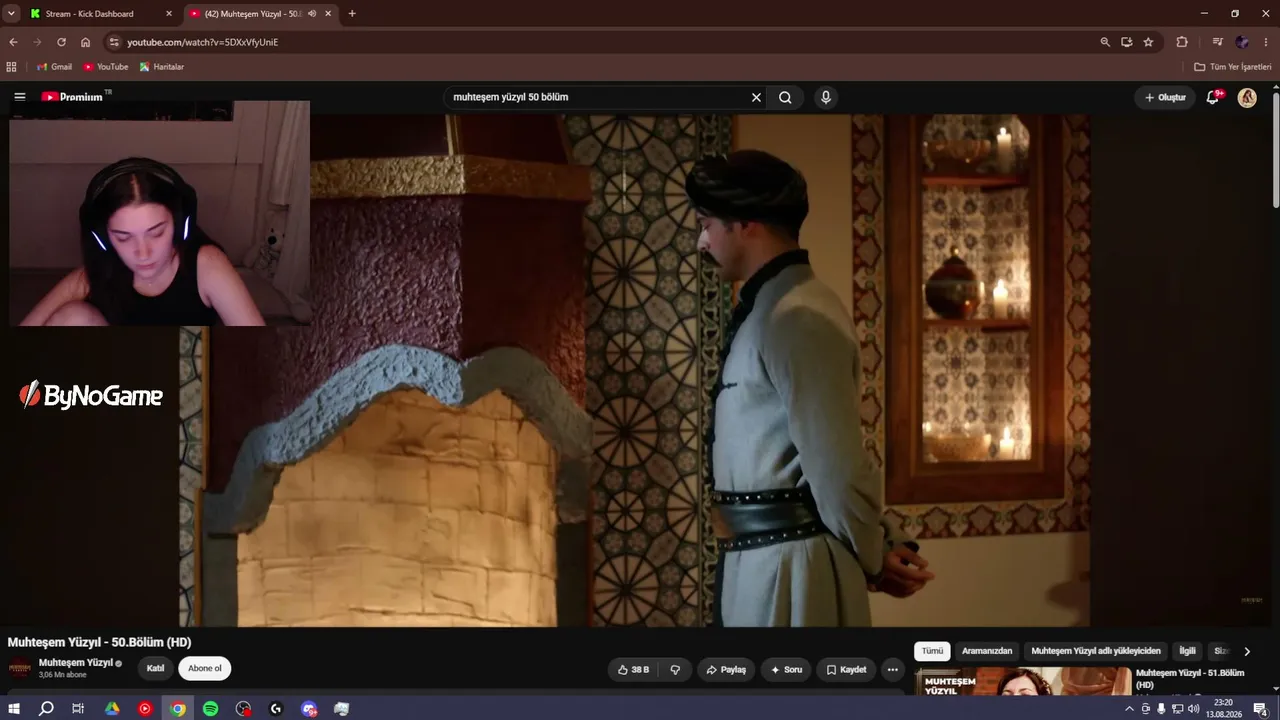Viewport: 1280px width, 720px height.
Task: Join the channel via Katıl
Action: pyautogui.click(x=155, y=668)
